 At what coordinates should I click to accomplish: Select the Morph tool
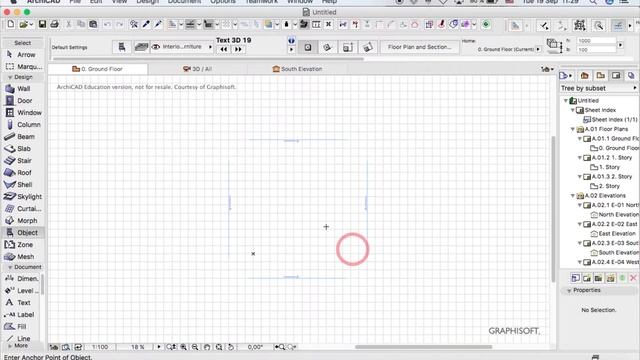point(22,221)
